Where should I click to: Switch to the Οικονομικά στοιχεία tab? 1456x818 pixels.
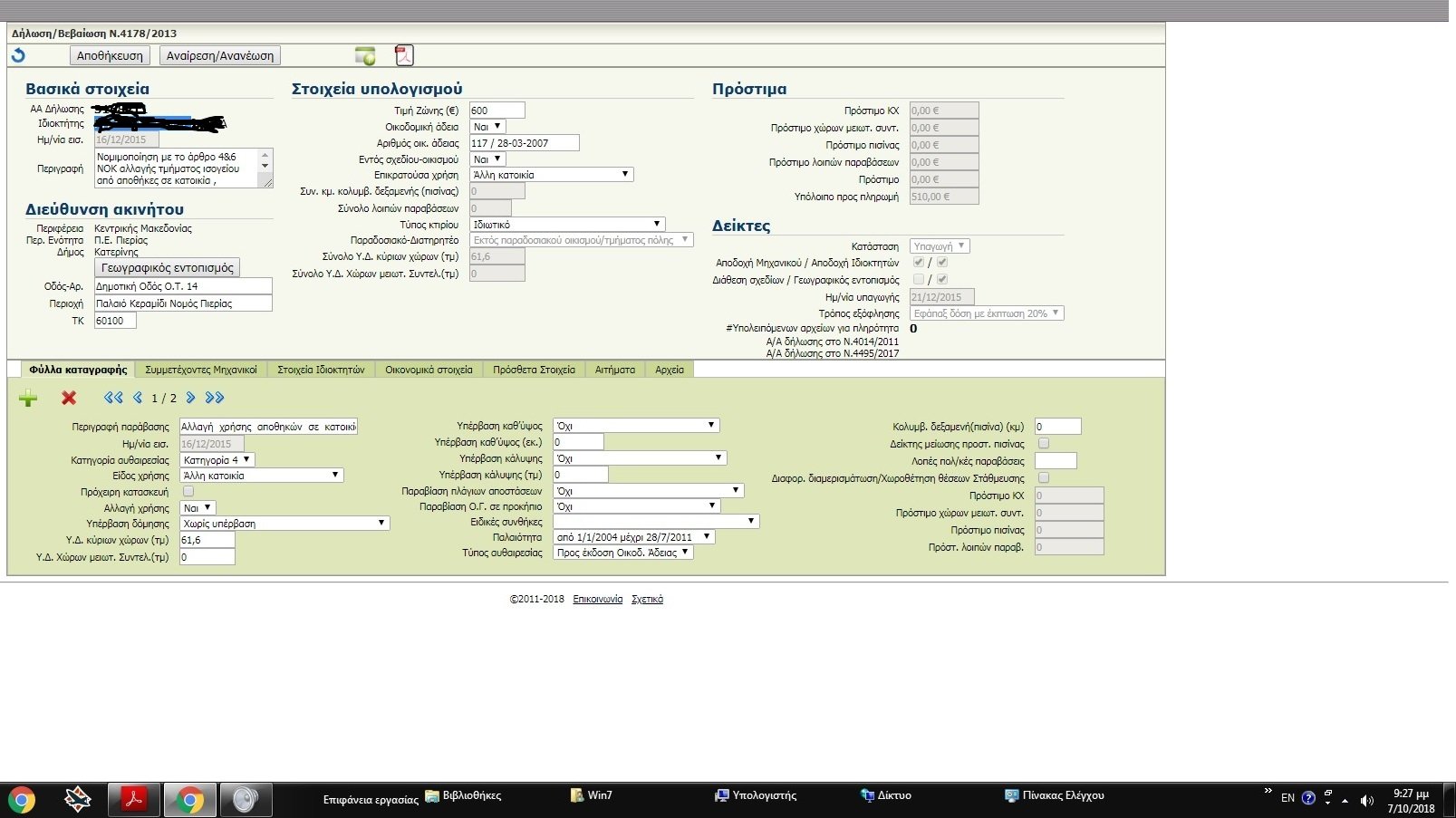coord(429,370)
